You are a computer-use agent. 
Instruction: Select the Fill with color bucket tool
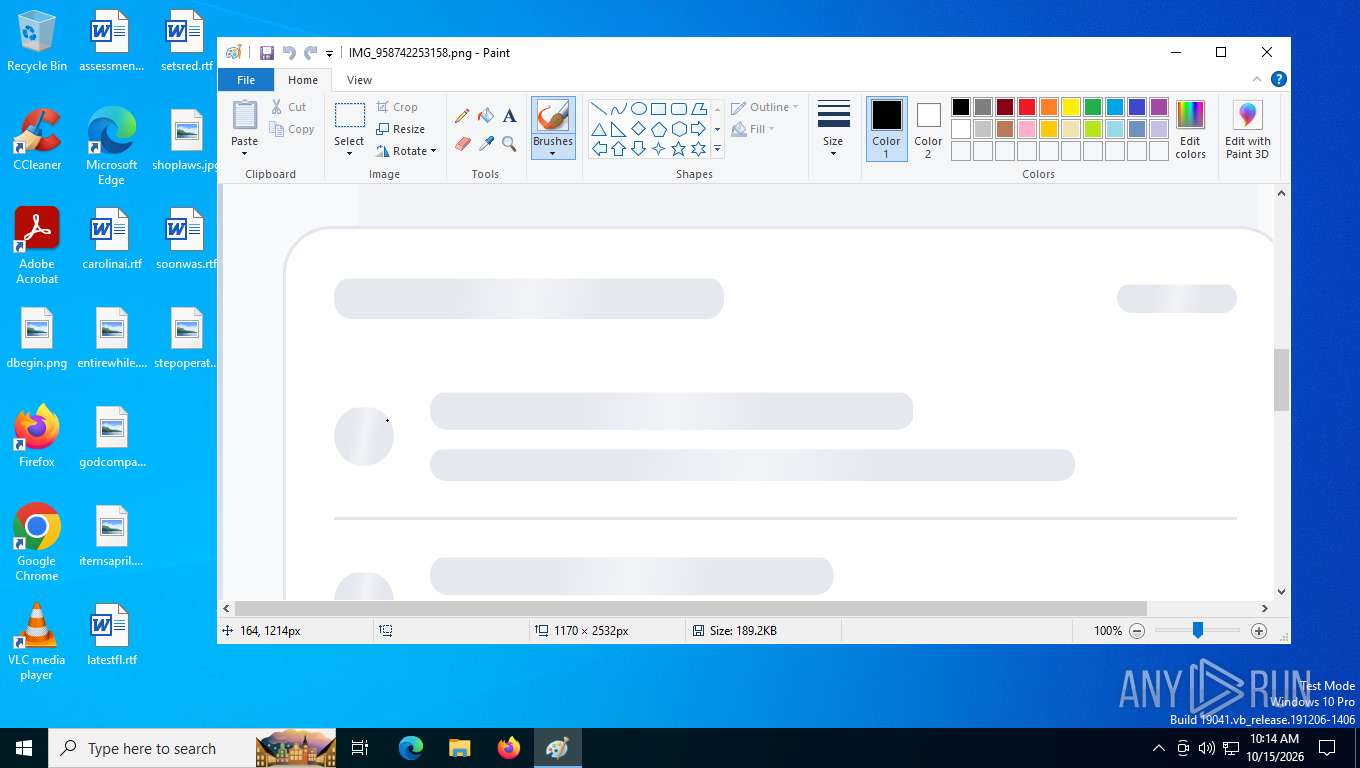[486, 116]
